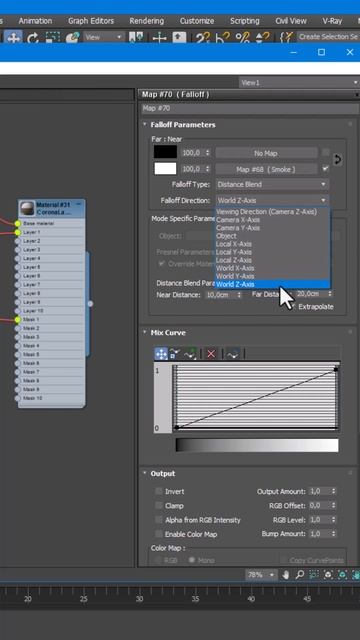Open the View reference coordinate dropdown
The image size is (360, 640).
(104, 37)
